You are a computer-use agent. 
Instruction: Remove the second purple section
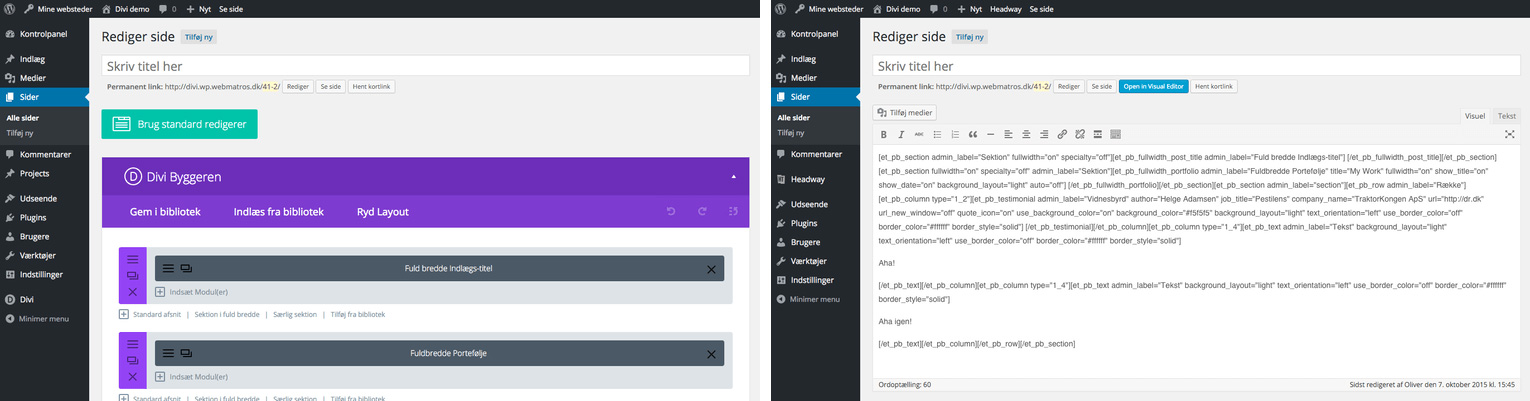click(132, 377)
